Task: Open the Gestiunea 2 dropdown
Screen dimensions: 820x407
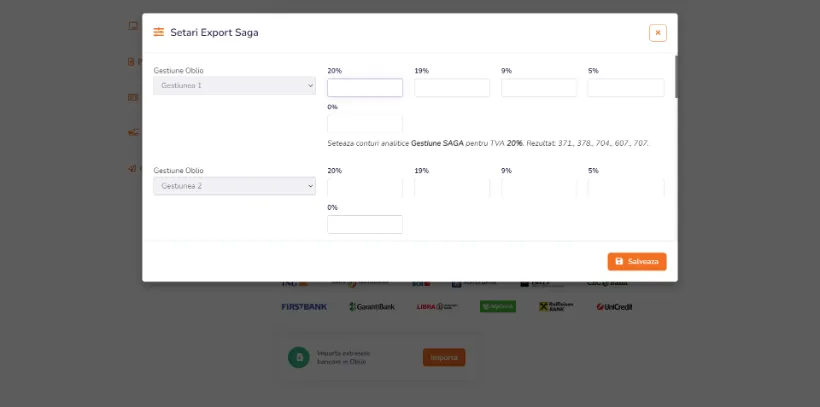Action: pos(234,186)
